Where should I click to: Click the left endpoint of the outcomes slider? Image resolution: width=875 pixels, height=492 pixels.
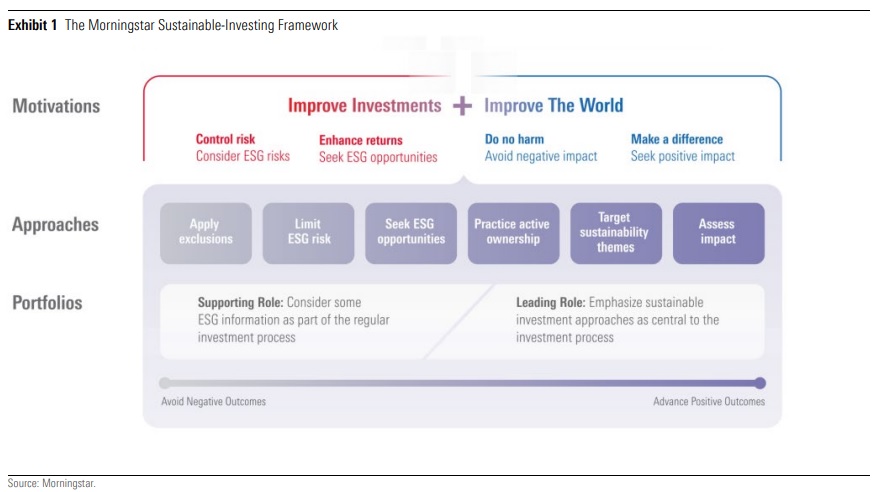165,382
